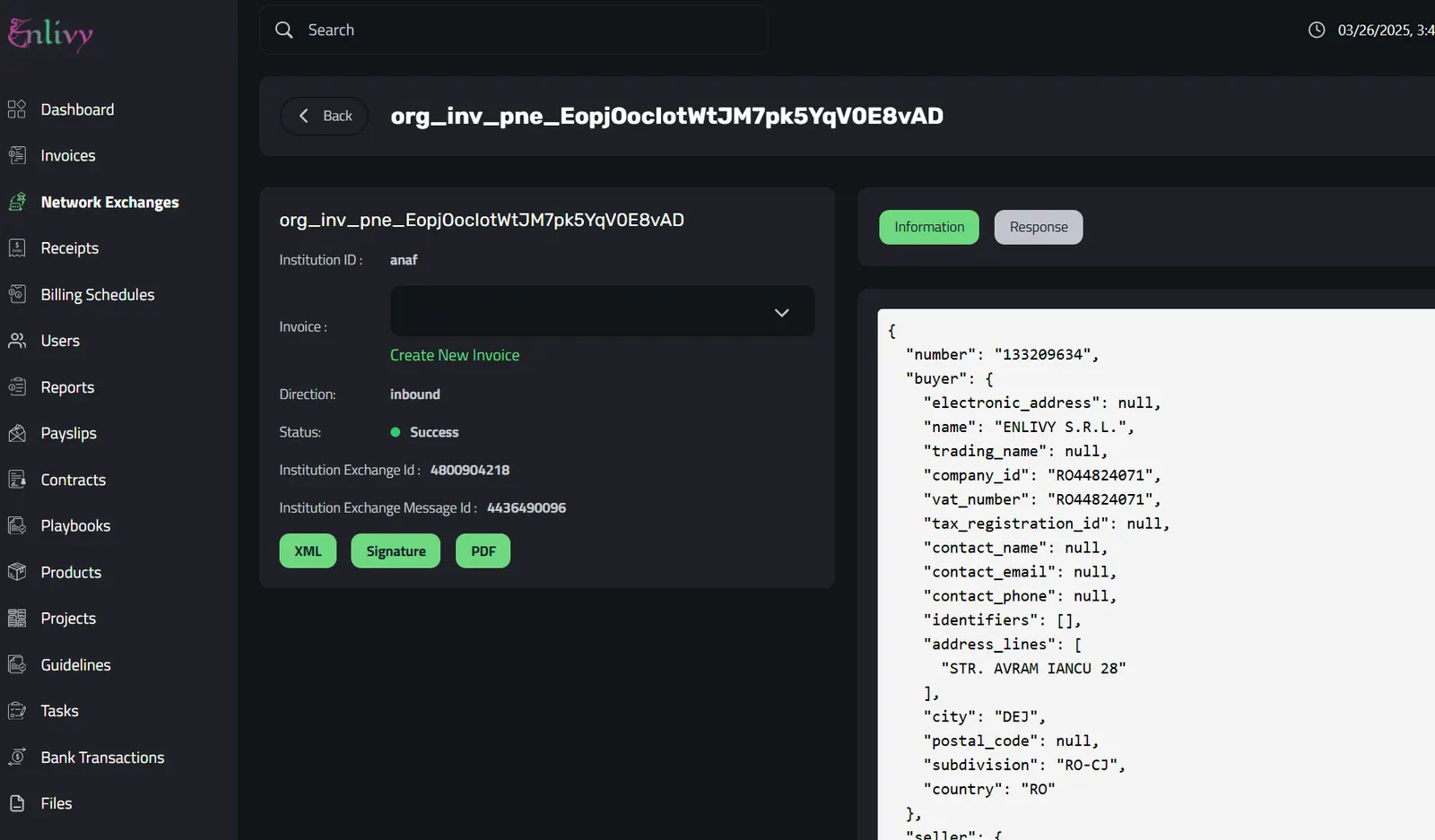Click the JSON vat_number RO44824071 line

[x=1042, y=499]
